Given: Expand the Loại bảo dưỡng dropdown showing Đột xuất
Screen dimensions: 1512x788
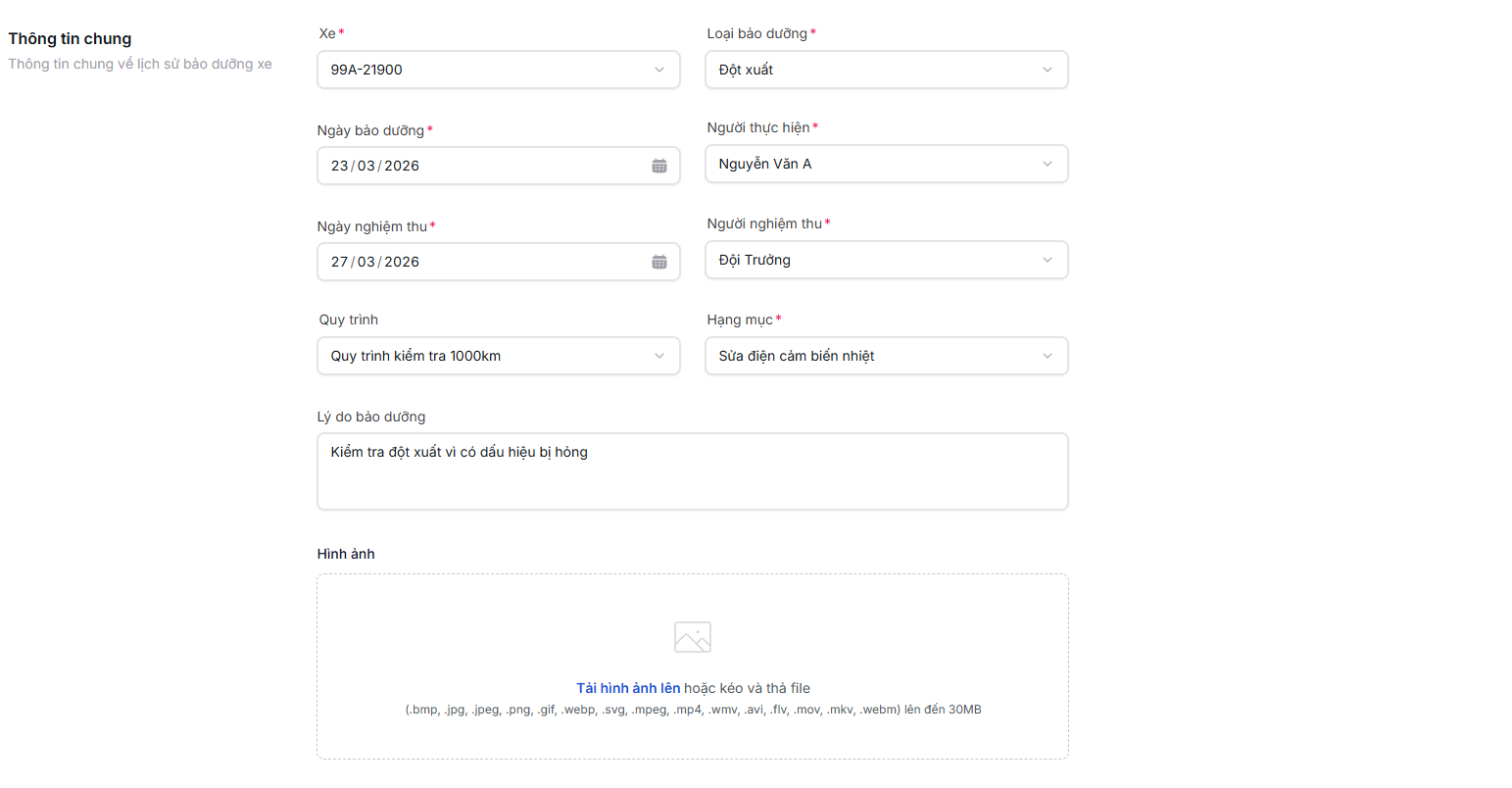Looking at the screenshot, I should 885,70.
